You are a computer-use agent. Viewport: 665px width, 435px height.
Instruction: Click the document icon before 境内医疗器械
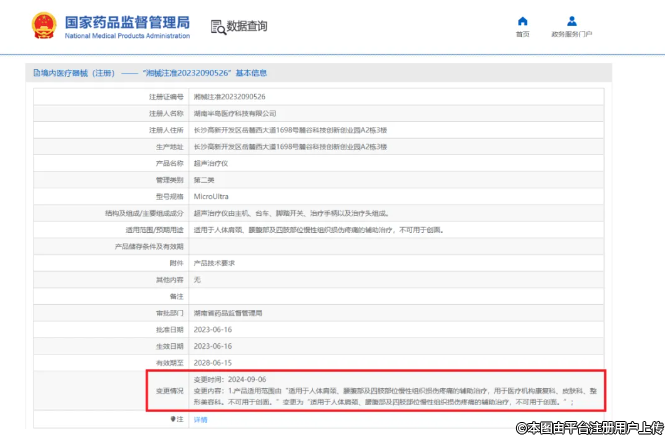point(34,74)
